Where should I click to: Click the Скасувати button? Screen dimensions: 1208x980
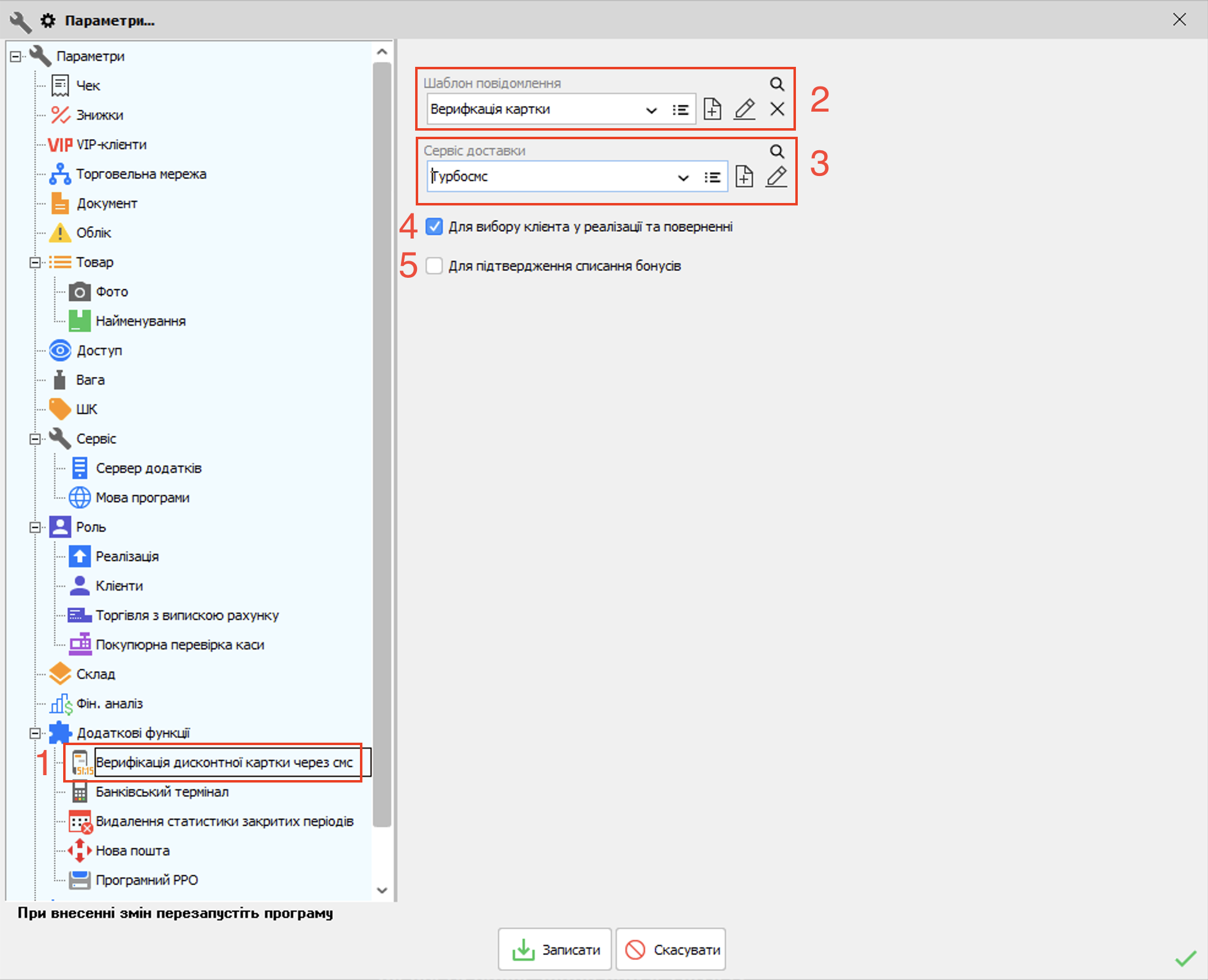pos(671,950)
